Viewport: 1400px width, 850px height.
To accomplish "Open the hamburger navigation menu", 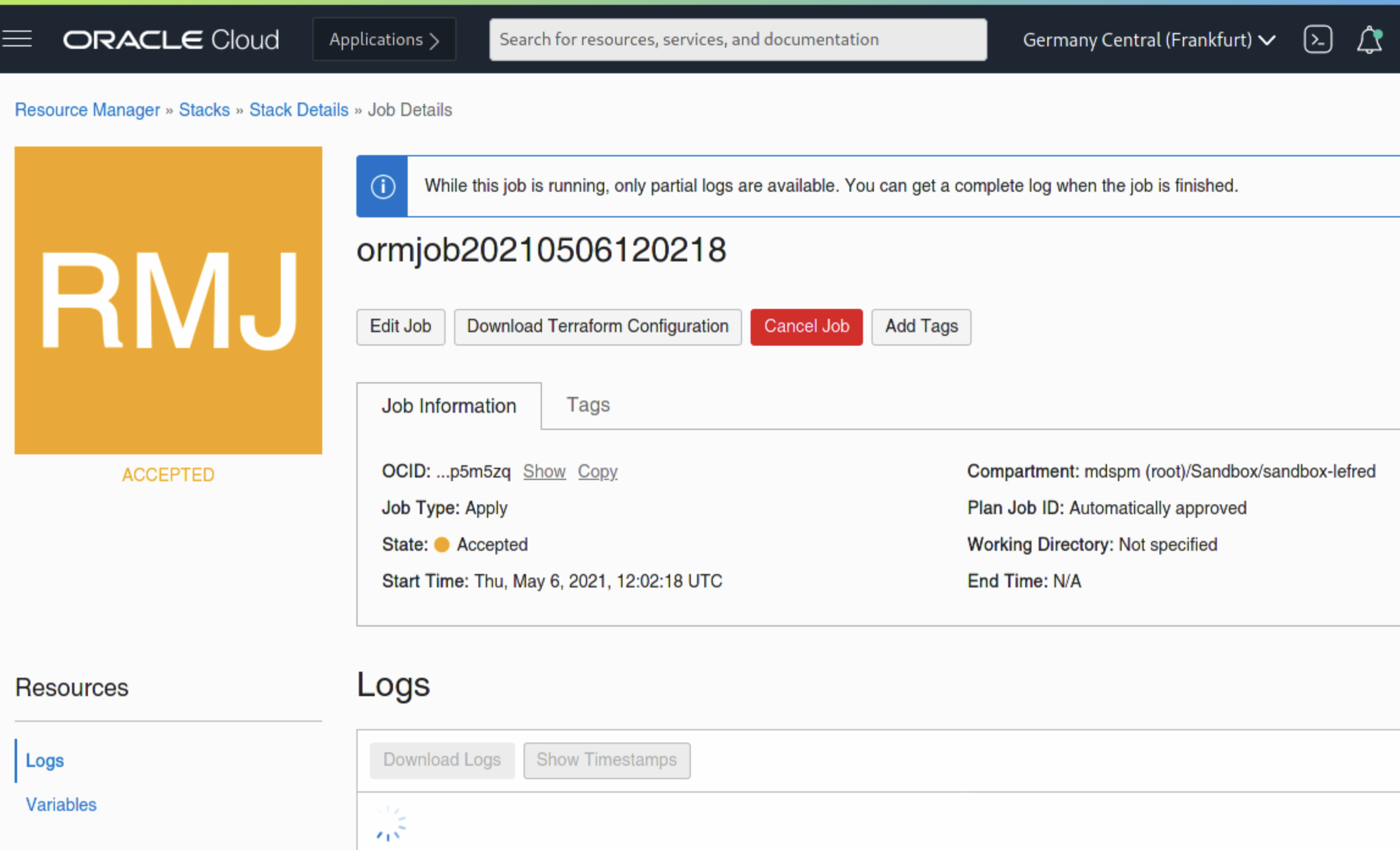I will click(17, 39).
